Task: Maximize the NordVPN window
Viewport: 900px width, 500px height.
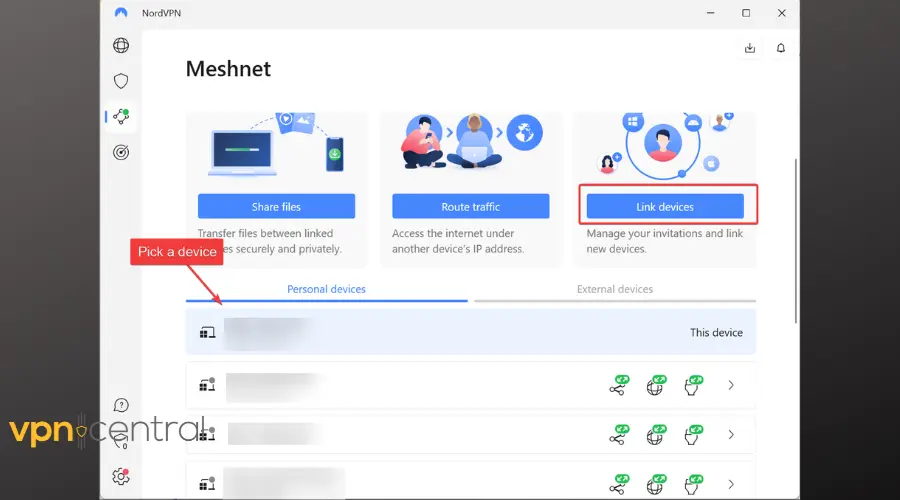Action: click(x=746, y=13)
